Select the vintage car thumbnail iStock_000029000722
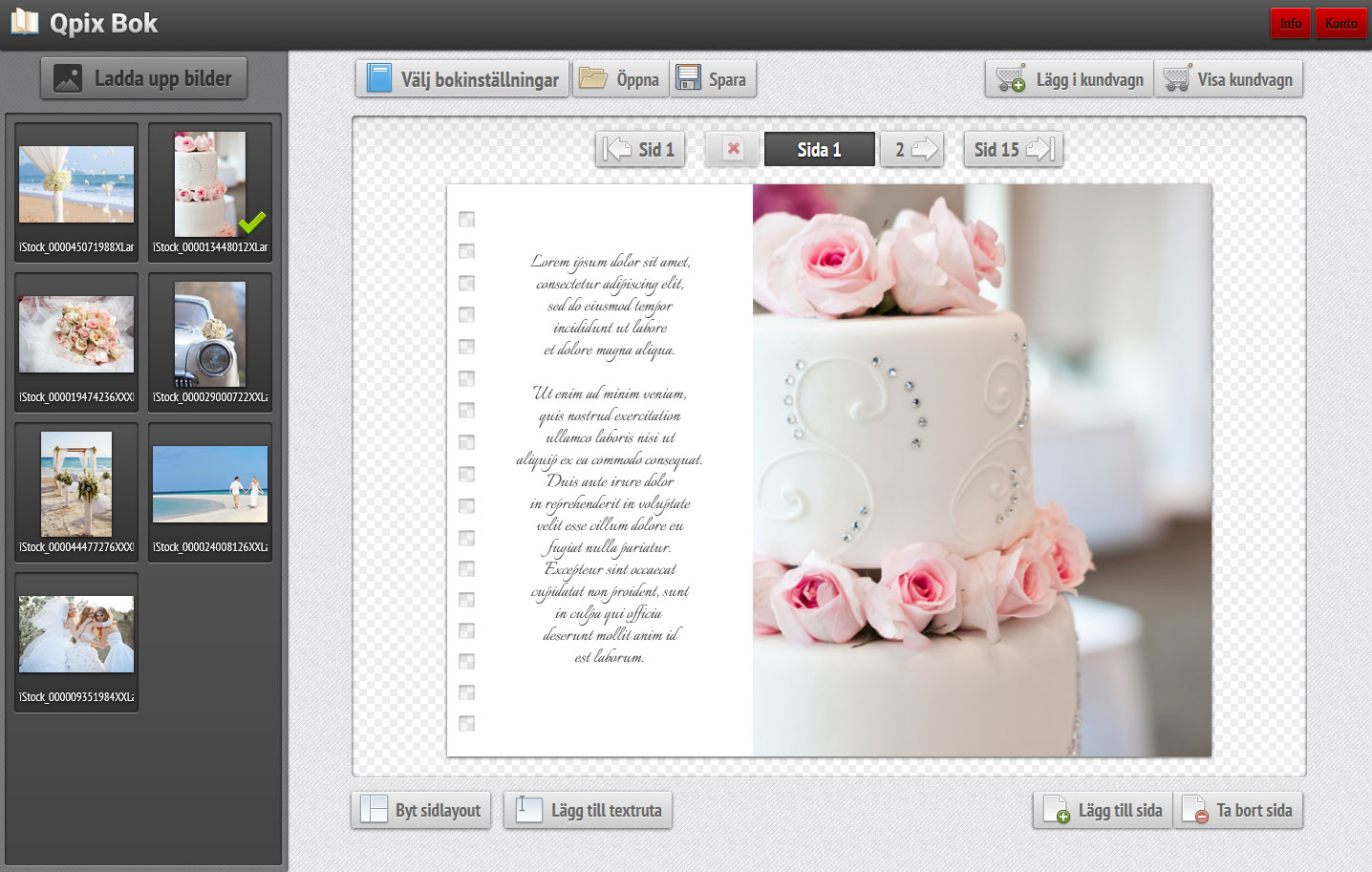This screenshot has height=872, width=1372. pos(210,341)
